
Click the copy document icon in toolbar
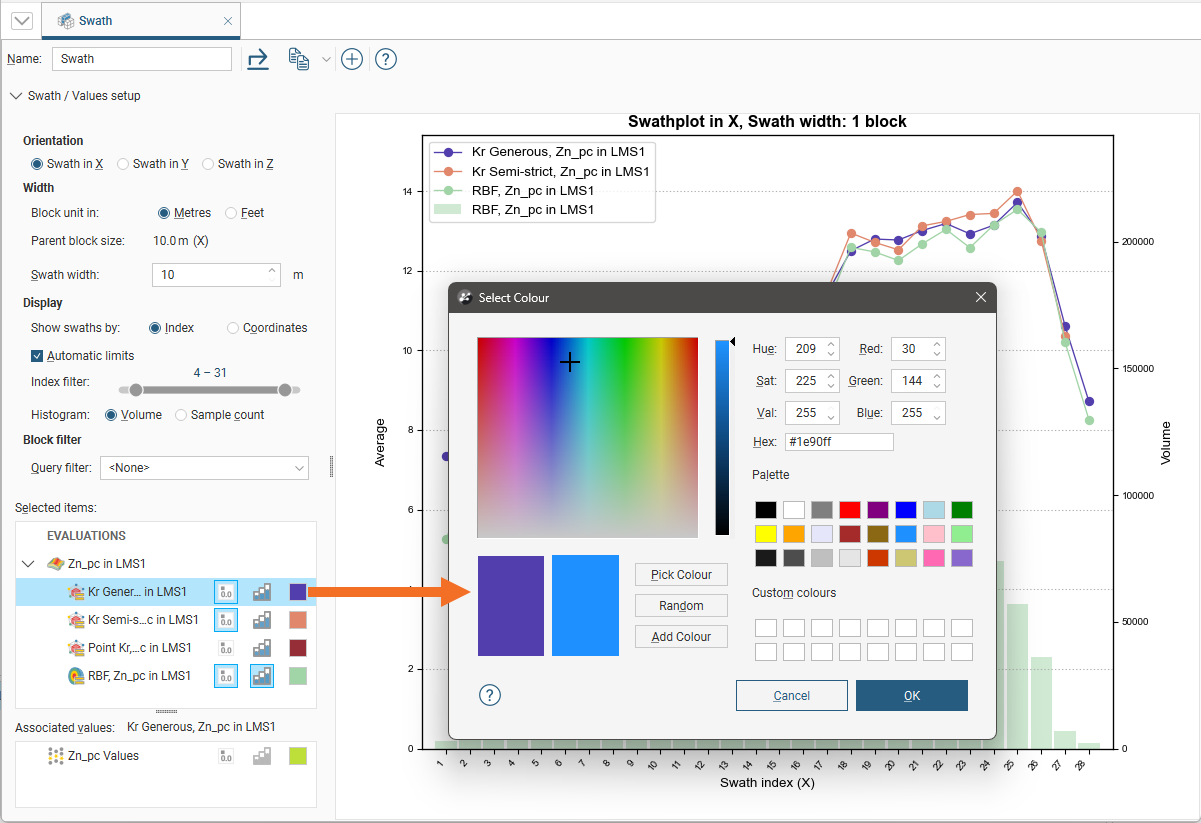pos(298,59)
